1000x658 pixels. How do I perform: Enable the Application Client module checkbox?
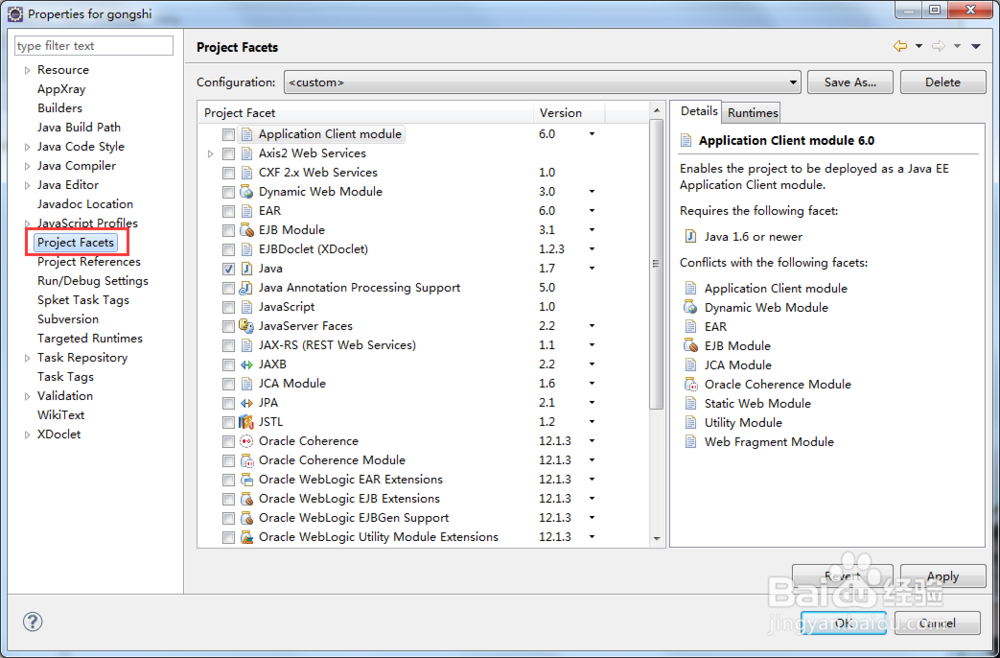[x=228, y=135]
